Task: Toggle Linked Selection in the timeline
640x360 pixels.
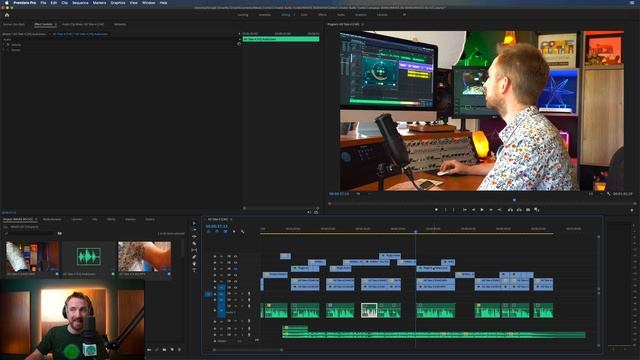Action: (225, 231)
